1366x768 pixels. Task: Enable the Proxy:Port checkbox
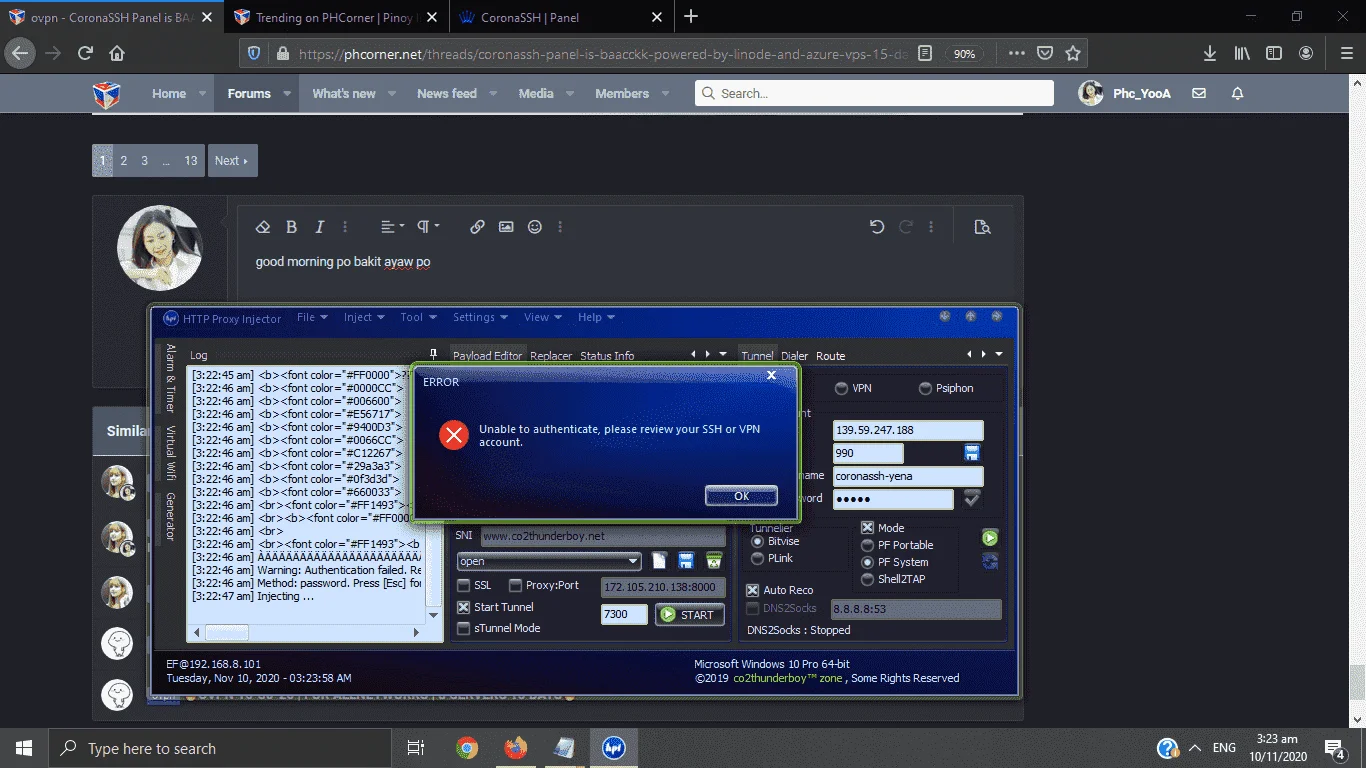(x=516, y=585)
